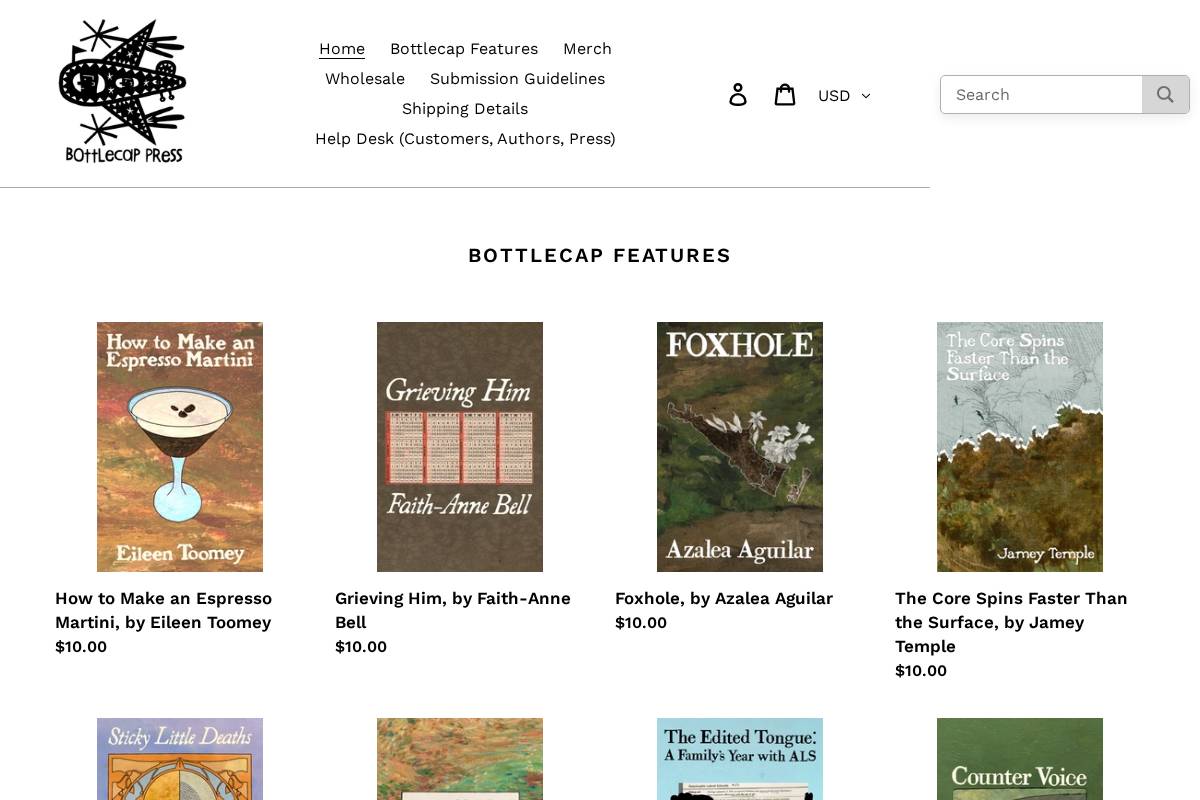Open the Counter Voice book cover

click(x=1019, y=759)
